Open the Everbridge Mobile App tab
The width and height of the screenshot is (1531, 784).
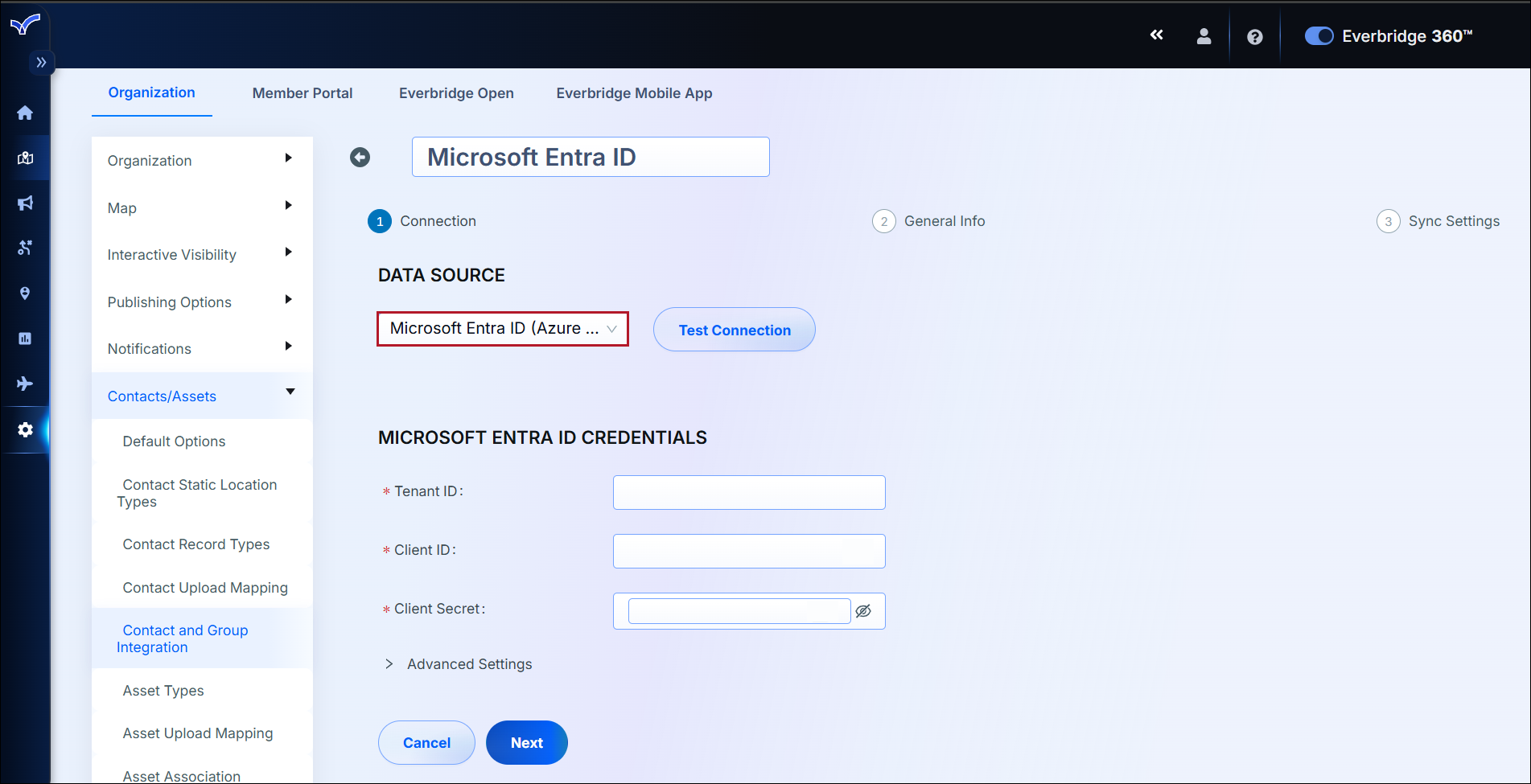point(634,93)
